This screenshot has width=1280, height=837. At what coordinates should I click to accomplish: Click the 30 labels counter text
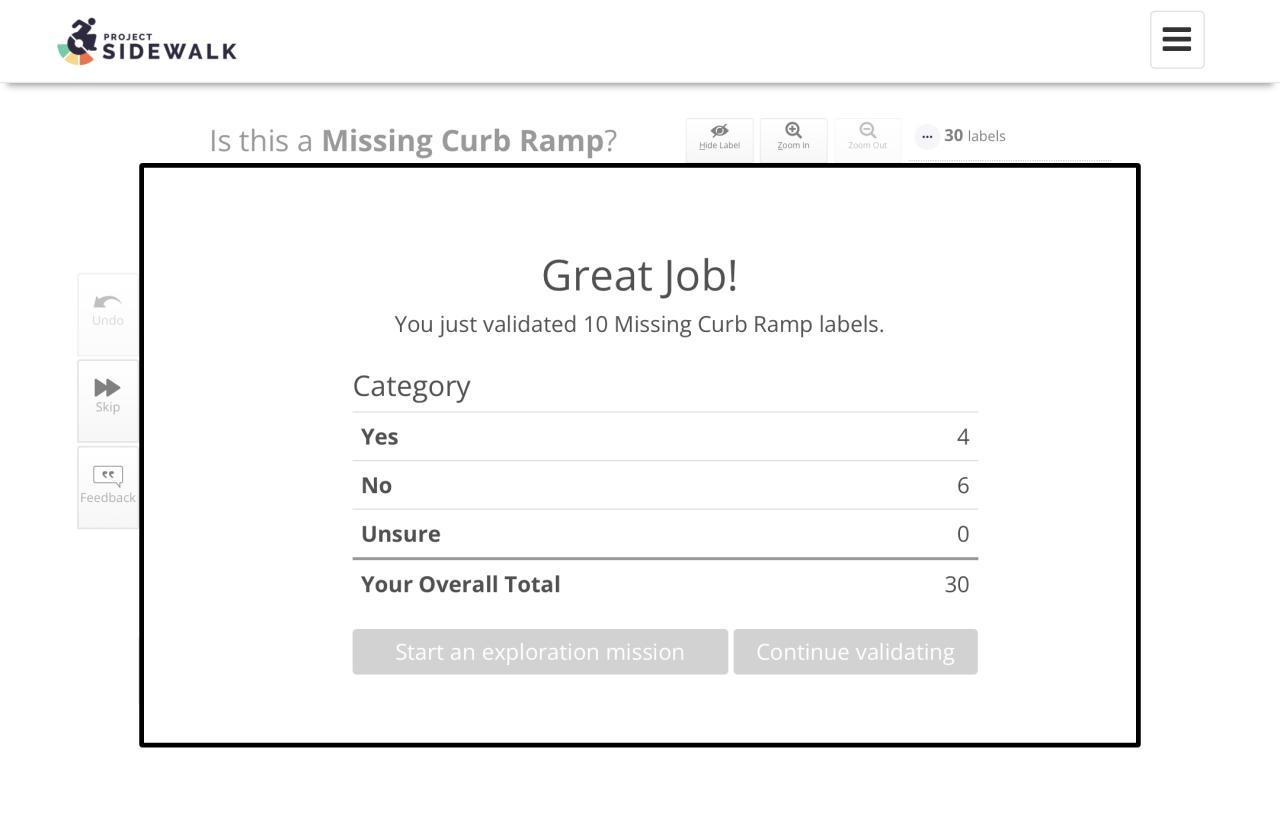[x=974, y=136]
